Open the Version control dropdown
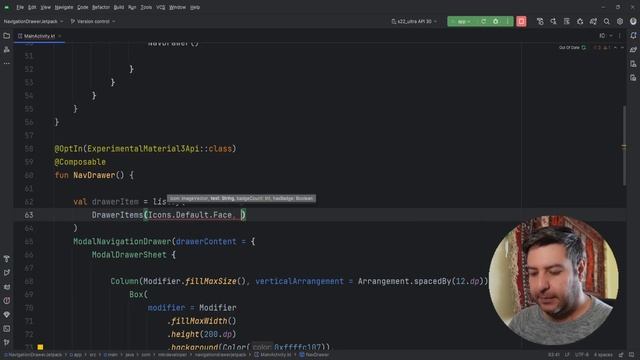 pos(93,21)
